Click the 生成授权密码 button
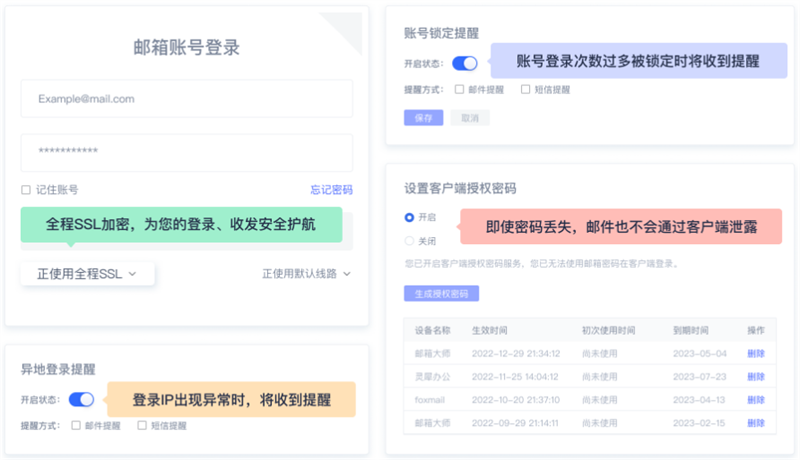This screenshot has width=800, height=460. coord(441,294)
